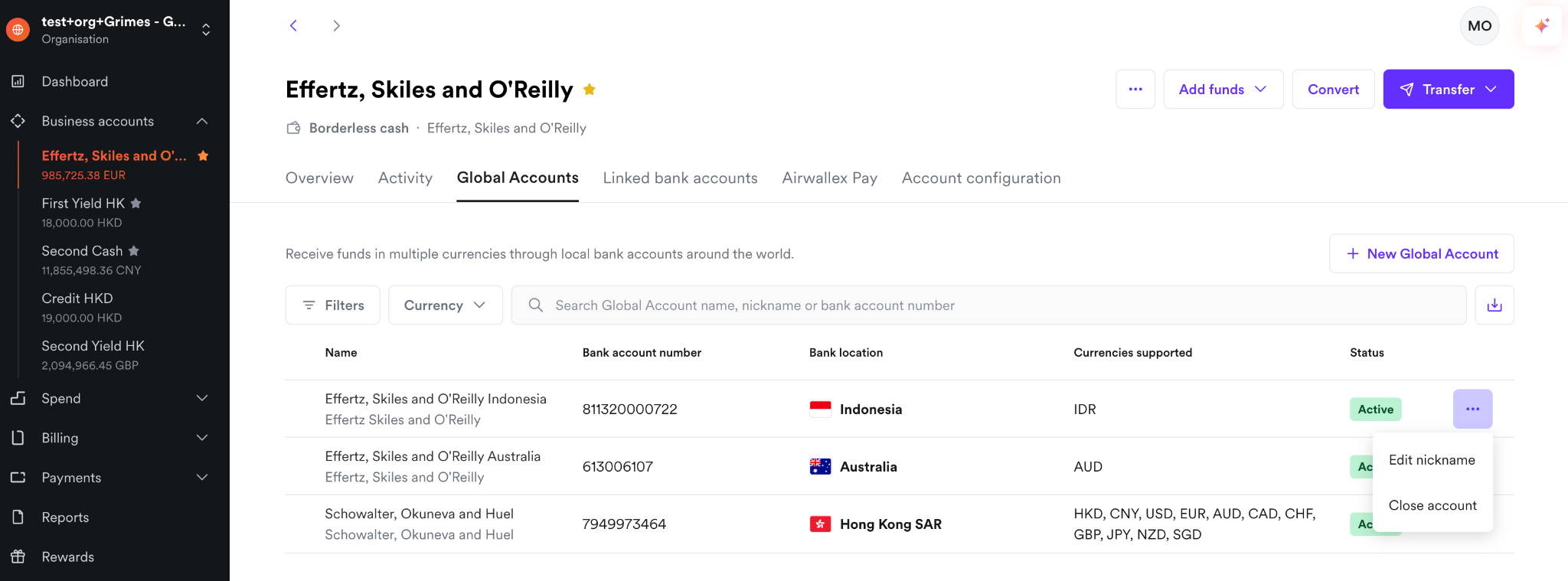Screen dimensions: 1568x581
Task: Open the AI sparkle assistant
Action: (x=1542, y=25)
